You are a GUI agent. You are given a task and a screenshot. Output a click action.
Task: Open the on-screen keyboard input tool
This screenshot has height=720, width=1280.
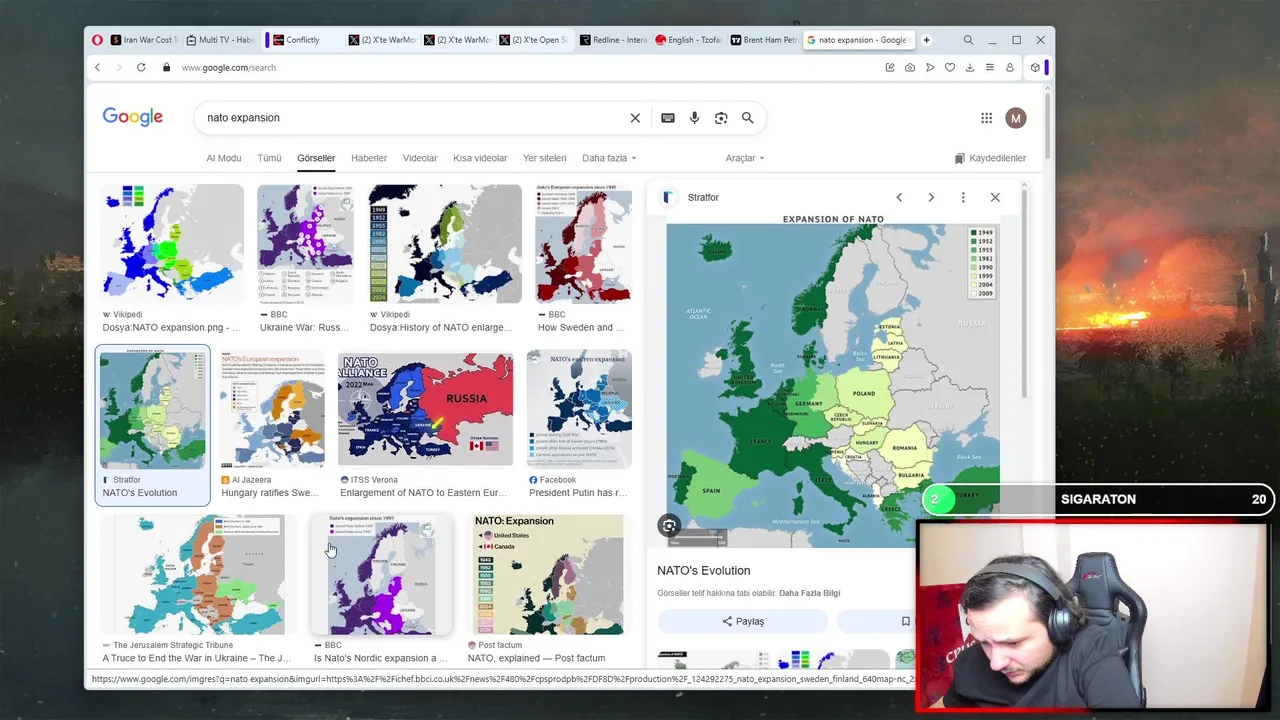(x=668, y=118)
